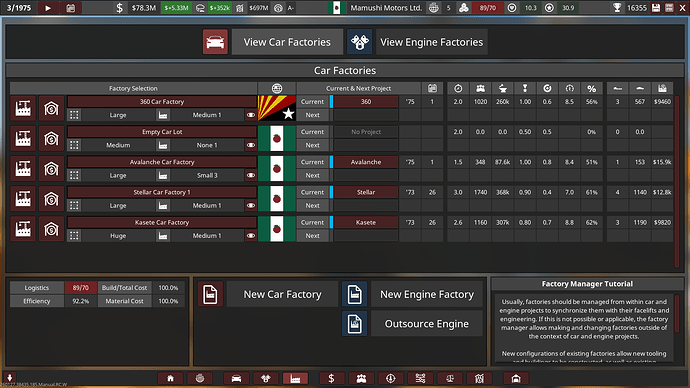
Task: Open the No Project current project field
Action: coord(366,132)
